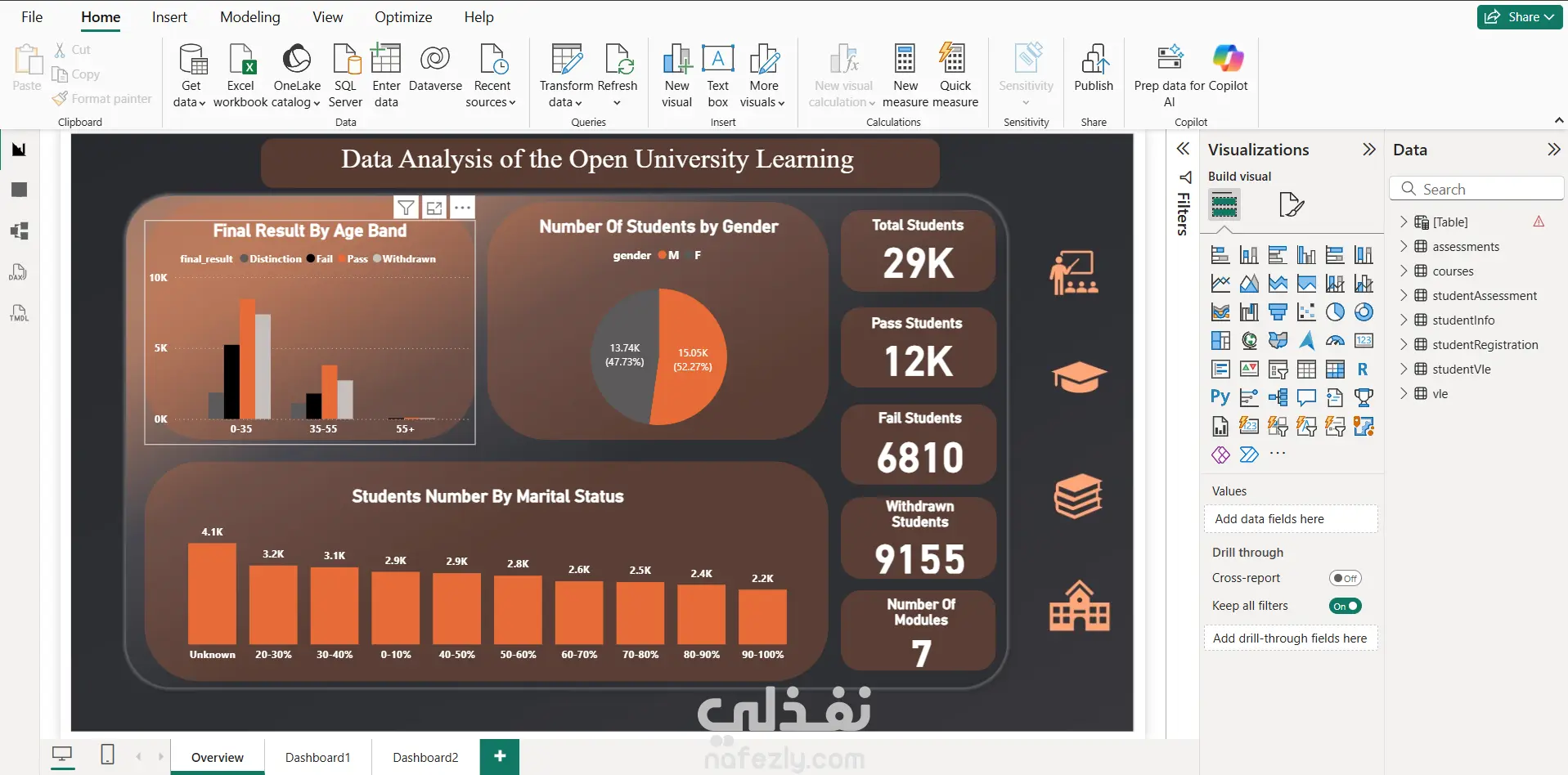Screen dimensions: 1568x775
Task: Select the Stacked bar chart visualization
Action: coord(1220,255)
